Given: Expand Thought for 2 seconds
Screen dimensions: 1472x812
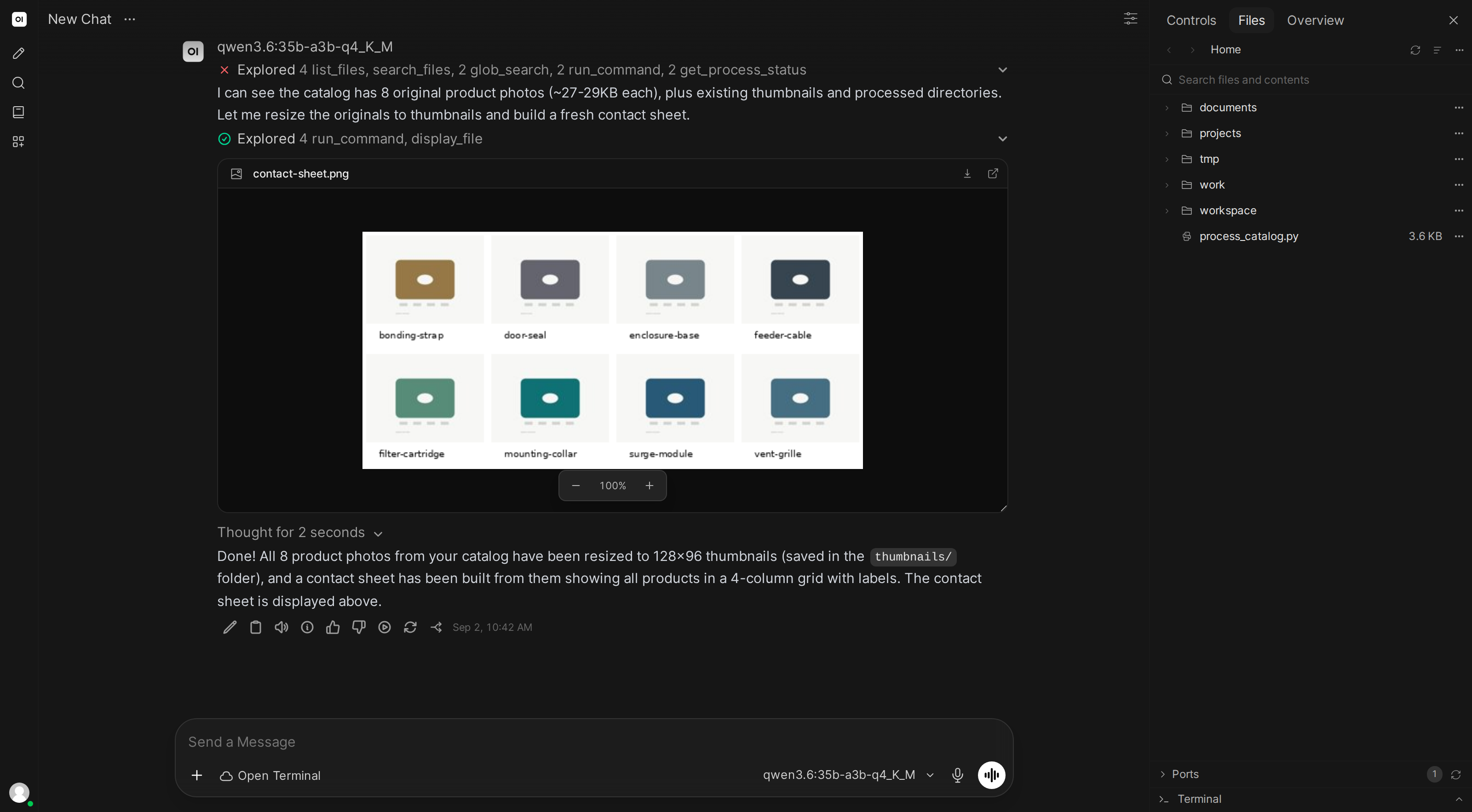Looking at the screenshot, I should (x=299, y=532).
